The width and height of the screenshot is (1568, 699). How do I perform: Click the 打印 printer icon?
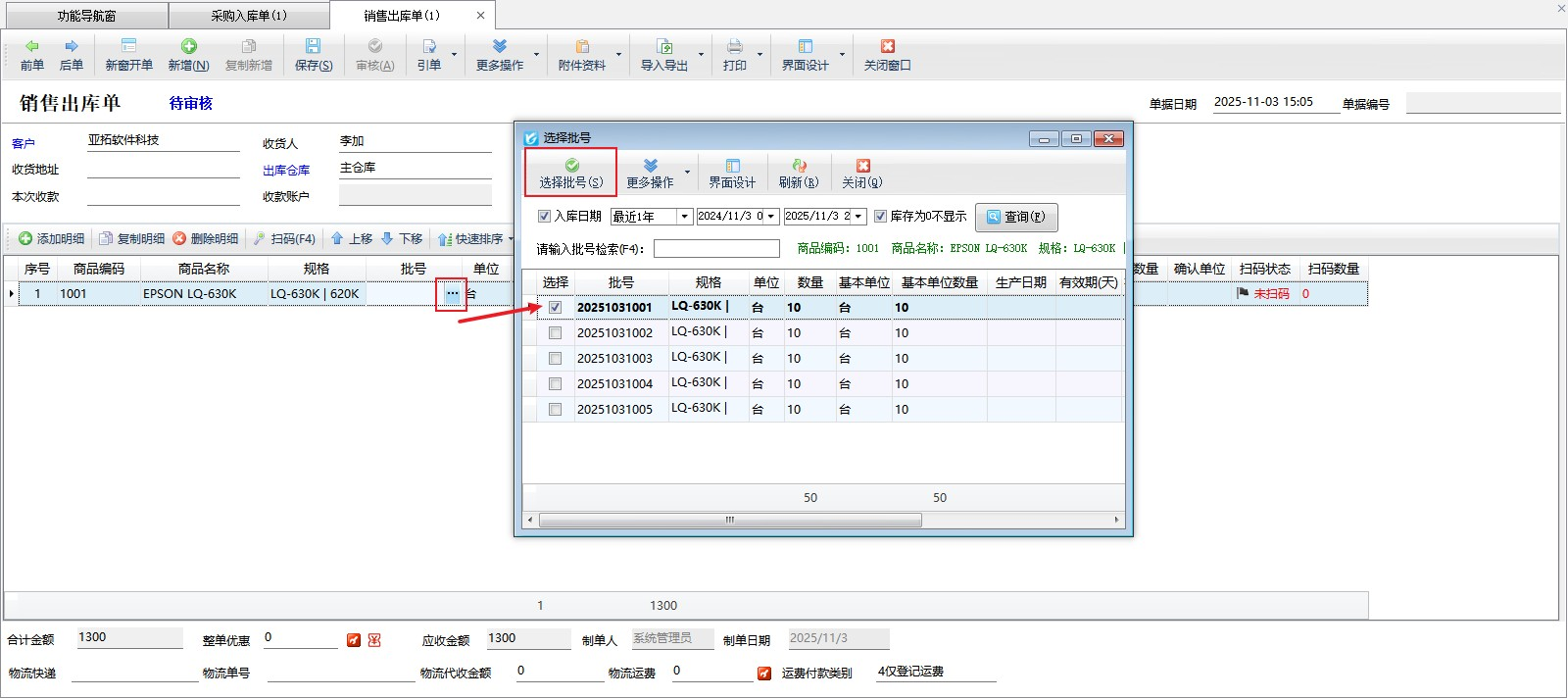[x=734, y=47]
